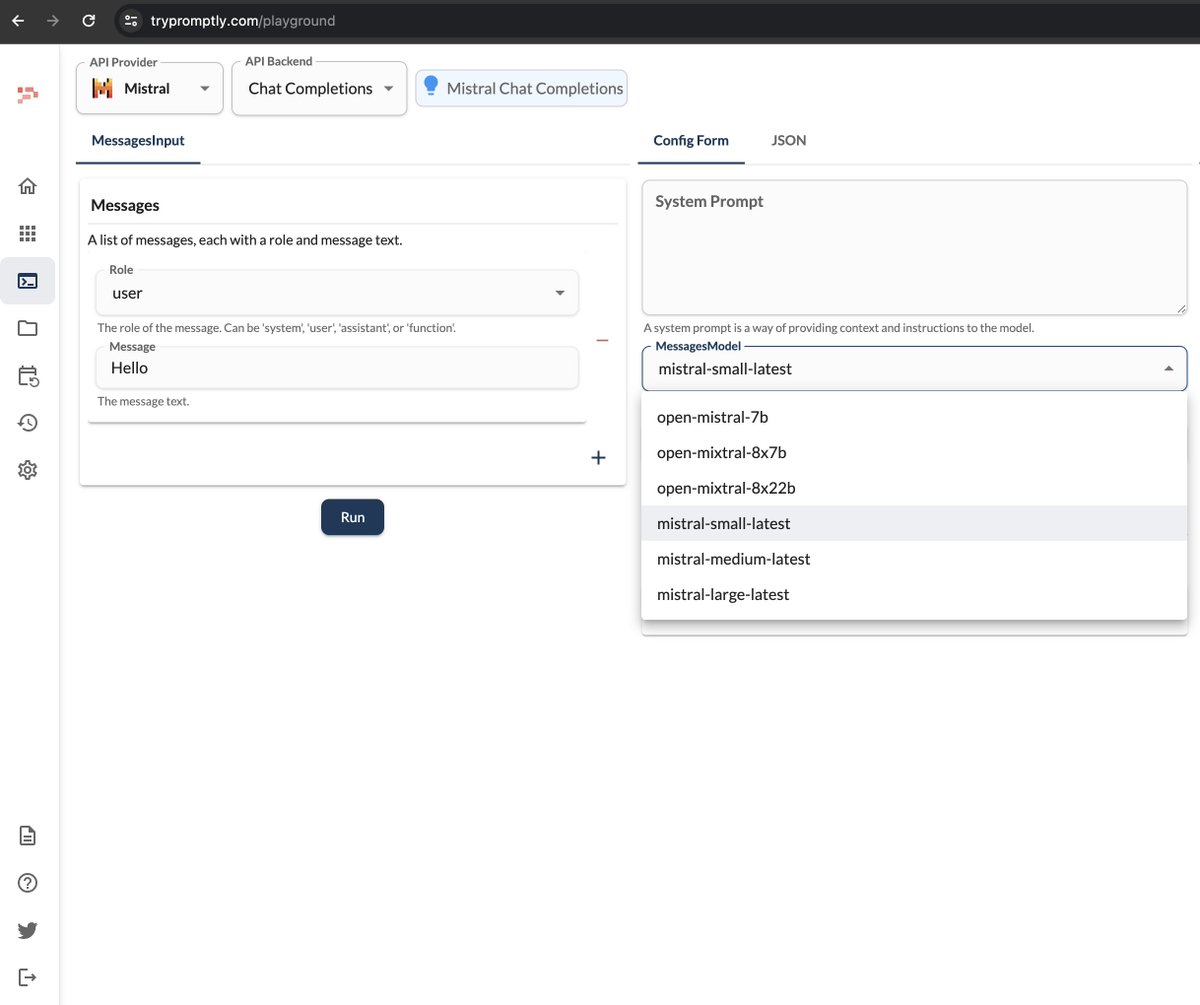
Task: Click the Promptly logo in sidebar
Action: pos(27,96)
